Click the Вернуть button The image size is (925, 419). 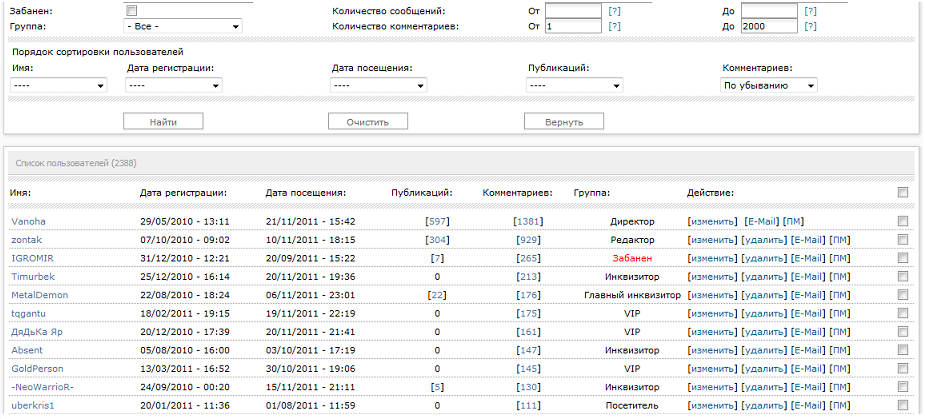coord(564,121)
